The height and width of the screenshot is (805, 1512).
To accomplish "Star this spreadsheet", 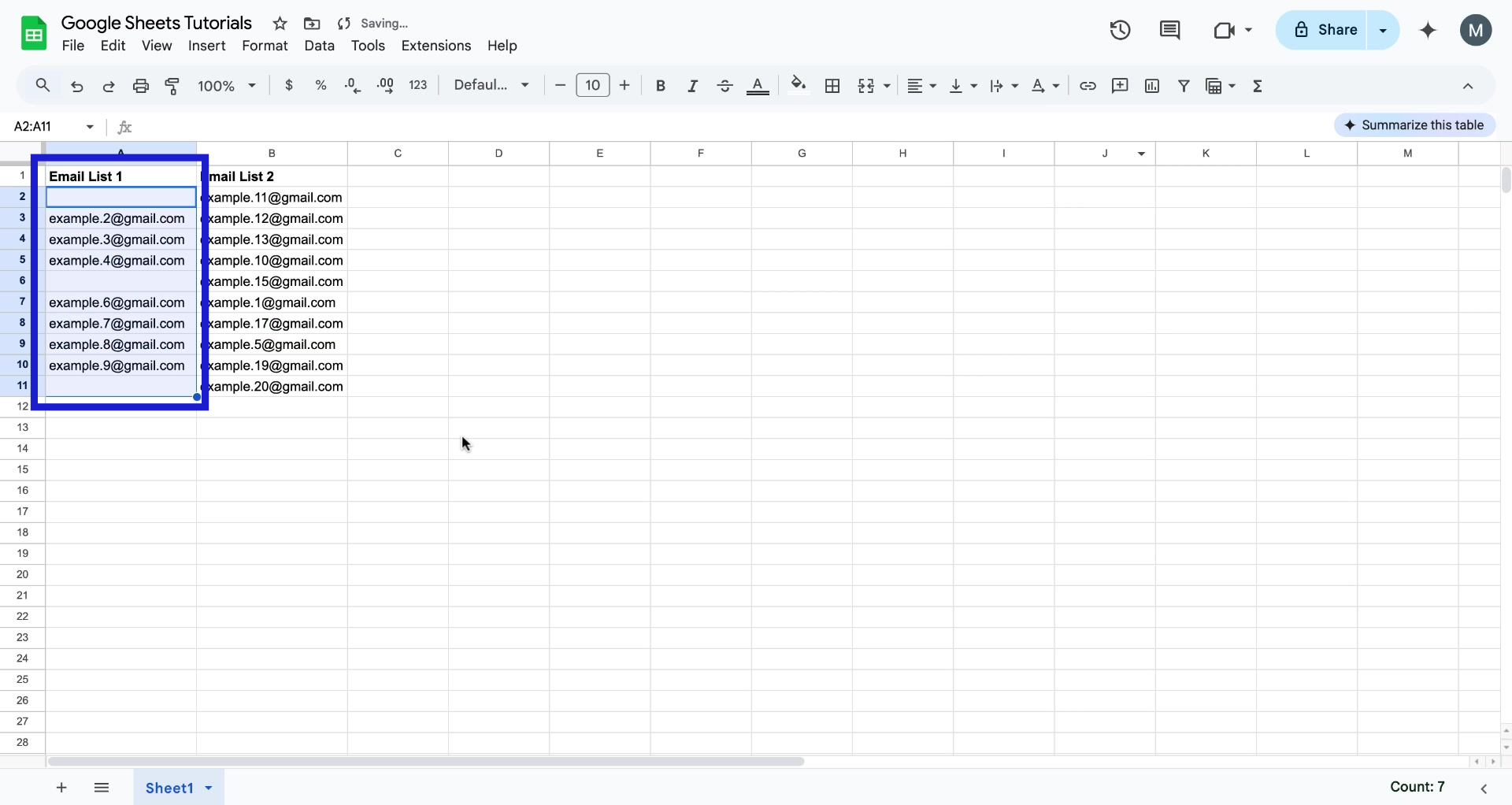I will [280, 24].
